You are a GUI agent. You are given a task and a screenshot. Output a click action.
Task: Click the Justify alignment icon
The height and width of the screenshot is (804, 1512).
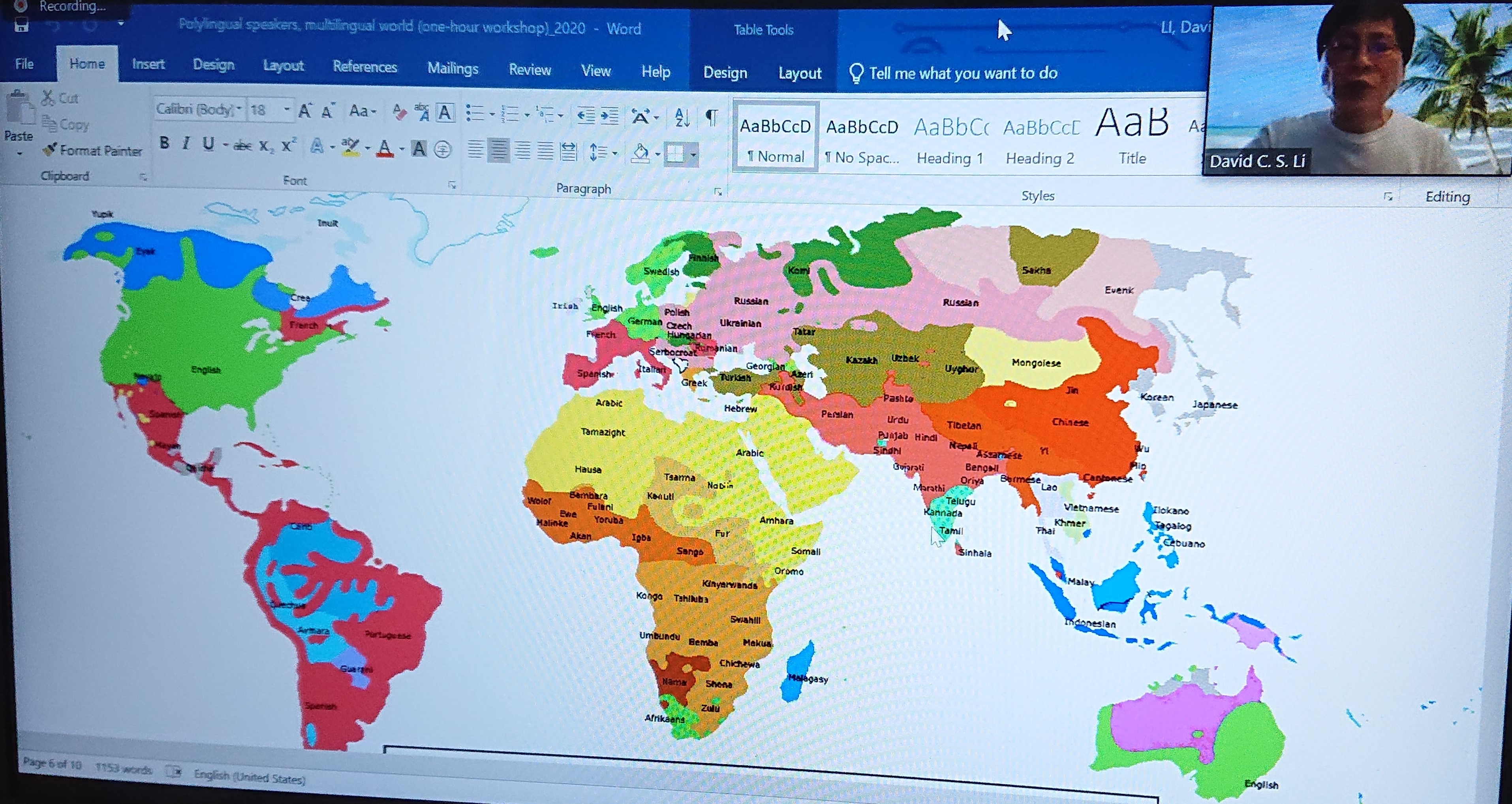click(x=545, y=151)
